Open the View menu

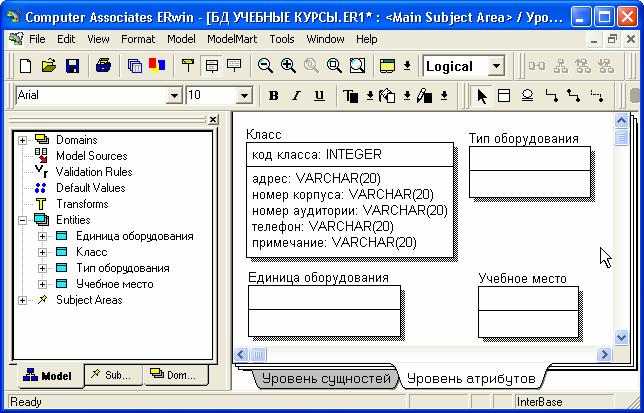[98, 39]
